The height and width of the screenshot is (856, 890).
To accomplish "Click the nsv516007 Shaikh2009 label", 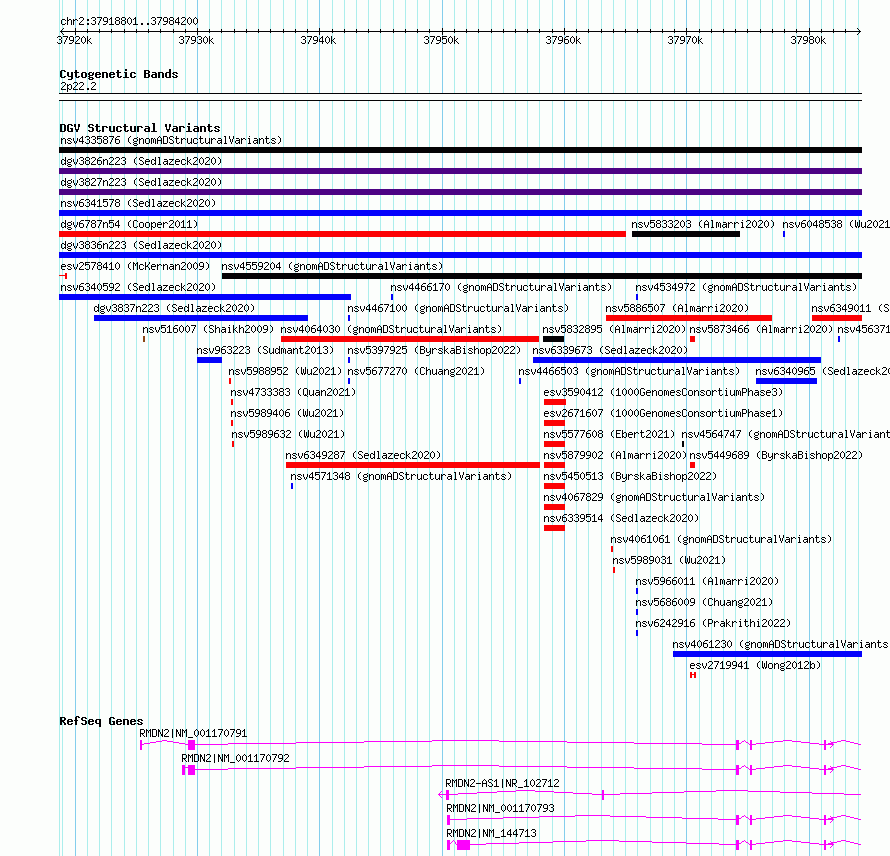I will click(208, 329).
